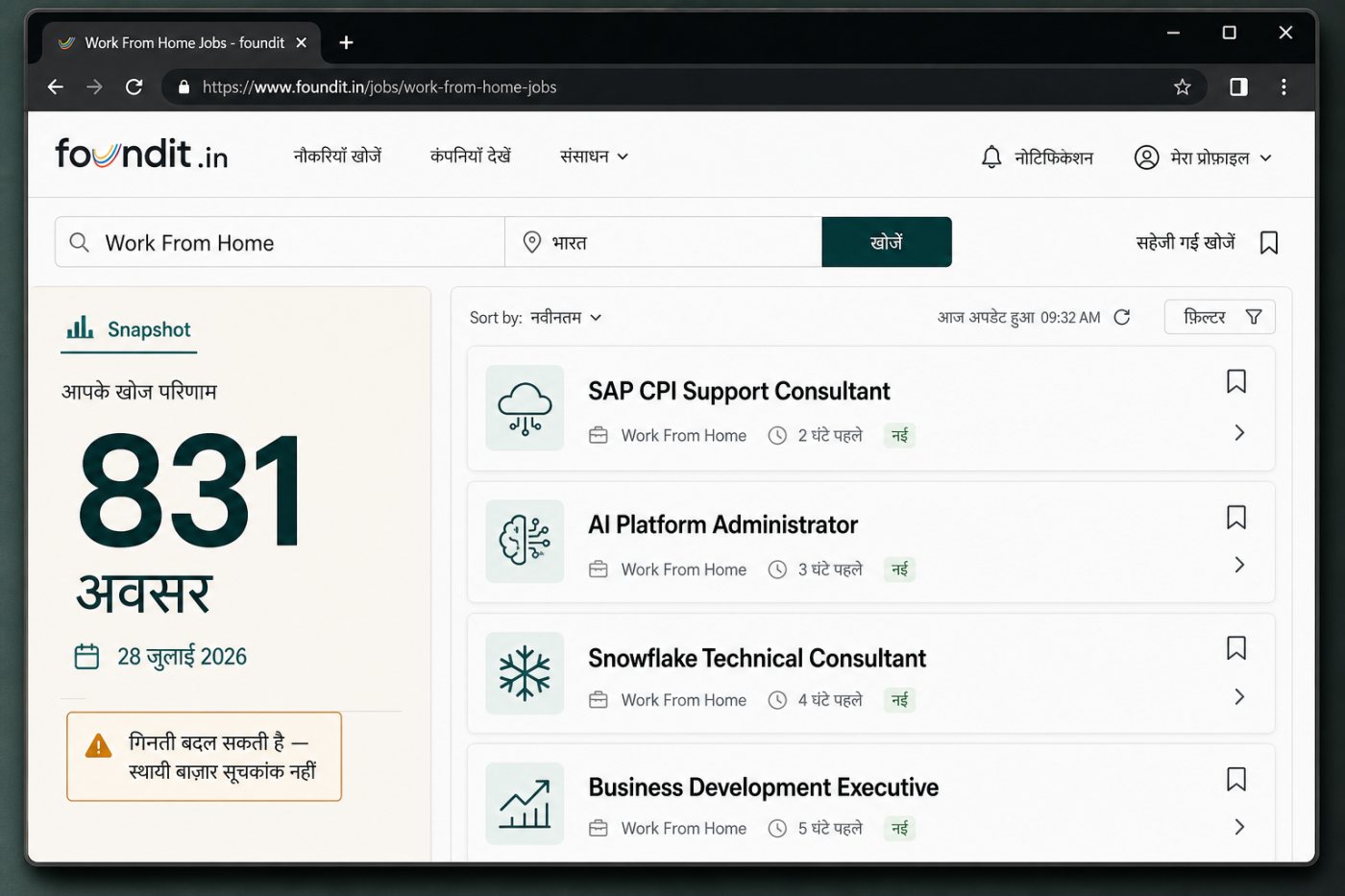Screen dimensions: 1345x896
Task: Click the Business Development chart thumbnail
Action: click(x=525, y=804)
